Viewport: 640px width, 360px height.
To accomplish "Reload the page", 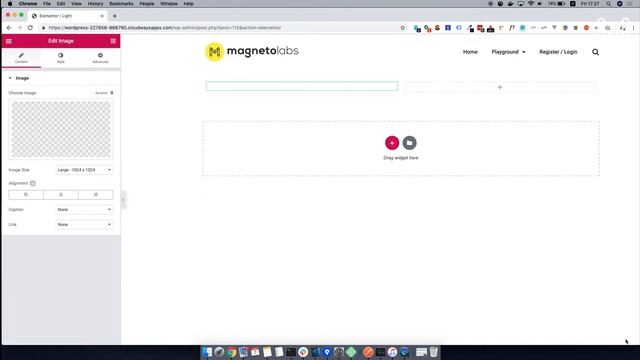I will 30,28.
